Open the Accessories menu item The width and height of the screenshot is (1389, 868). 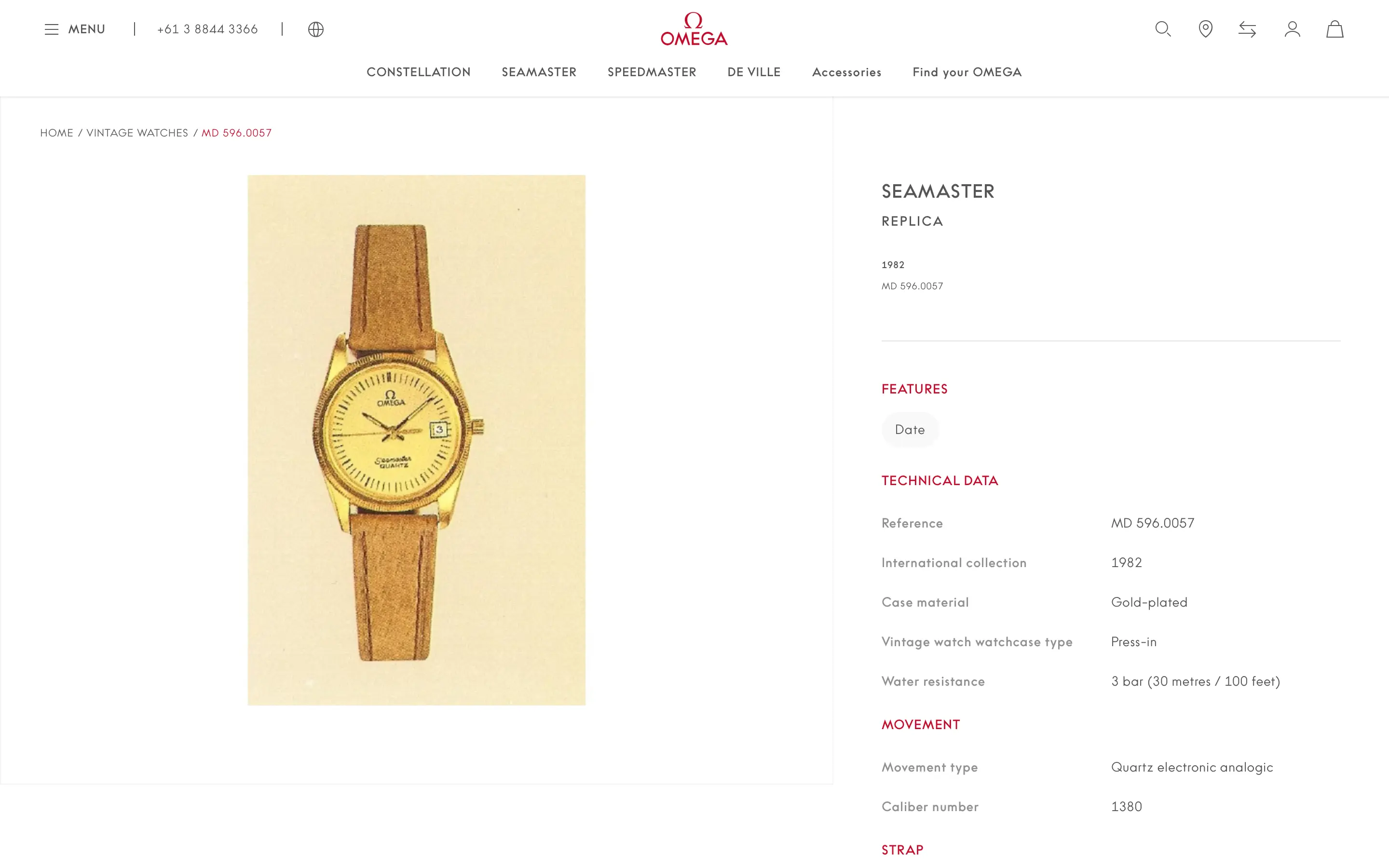[x=846, y=72]
